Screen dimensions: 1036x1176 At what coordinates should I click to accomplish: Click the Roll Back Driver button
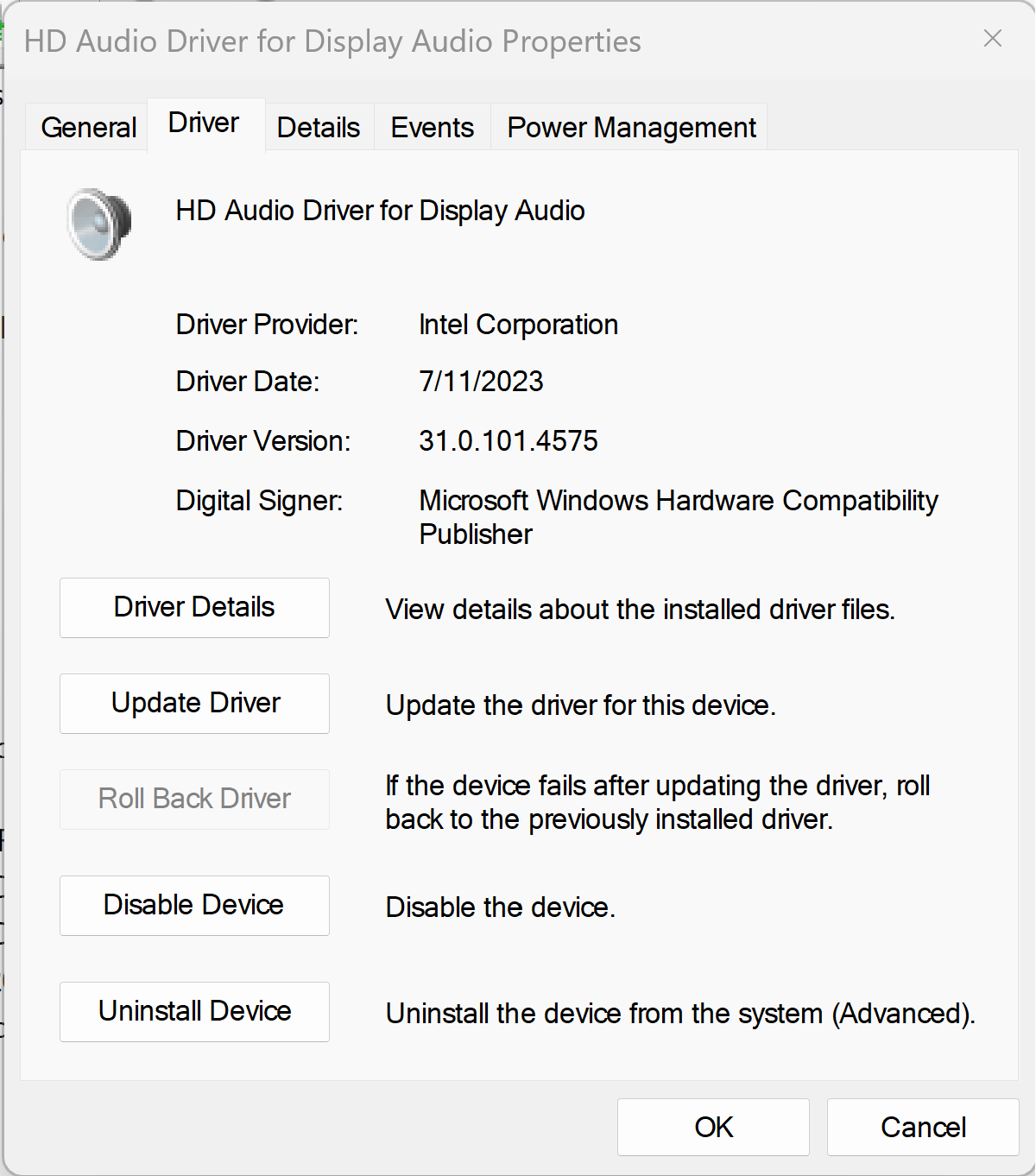coord(194,800)
